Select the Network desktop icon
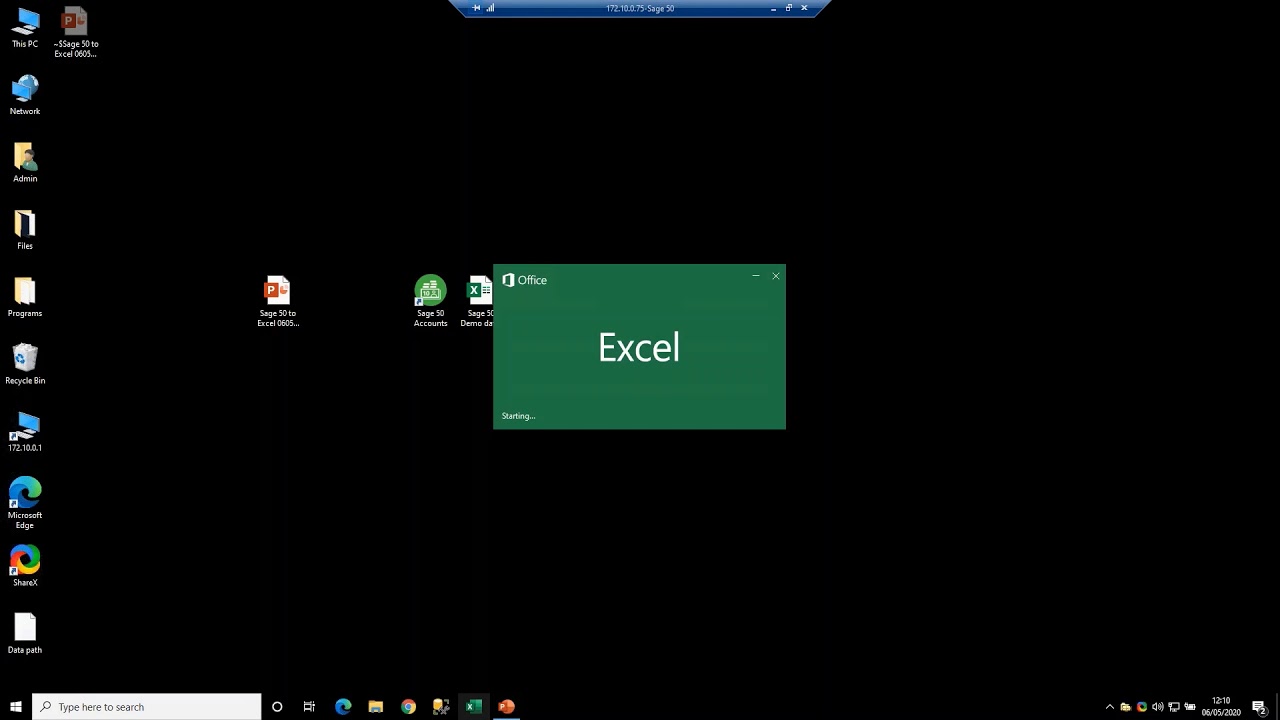1280x720 pixels. pos(25,95)
